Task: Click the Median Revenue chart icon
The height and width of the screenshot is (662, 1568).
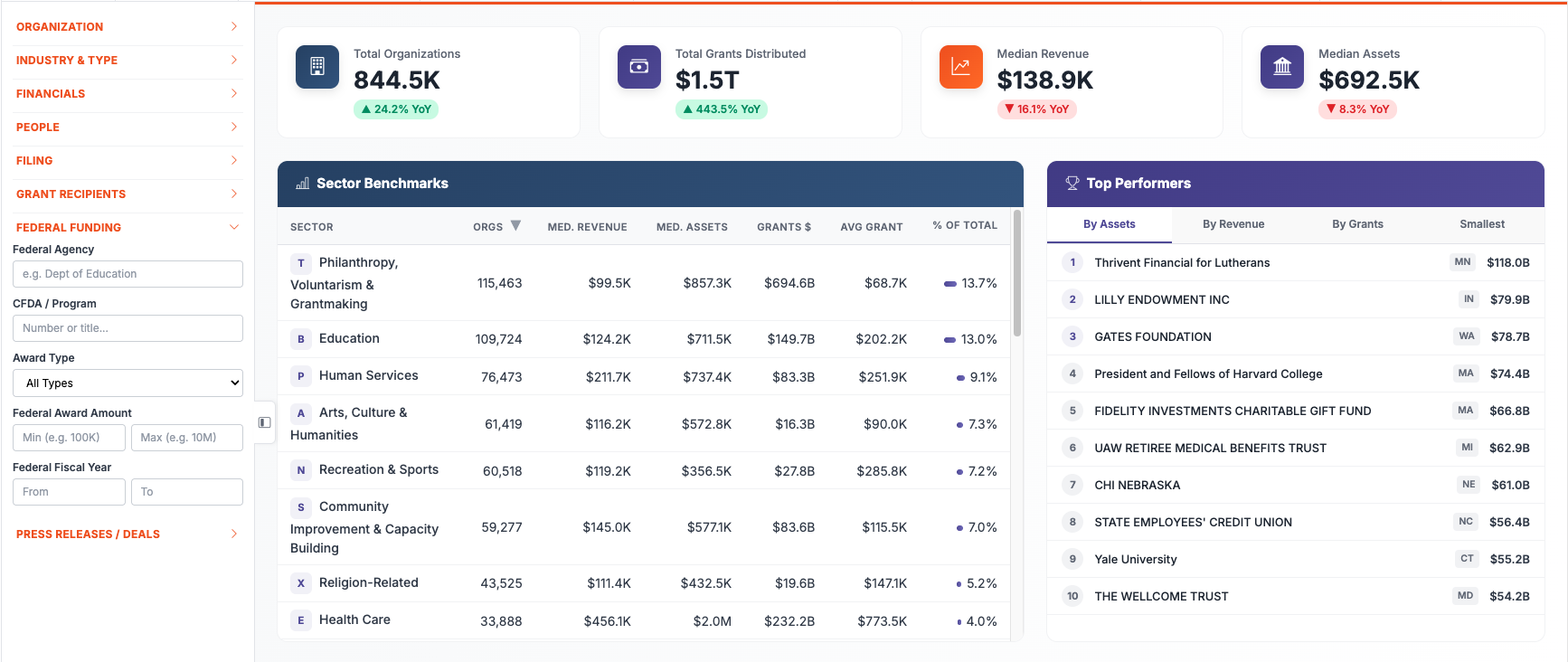Action: coord(960,67)
